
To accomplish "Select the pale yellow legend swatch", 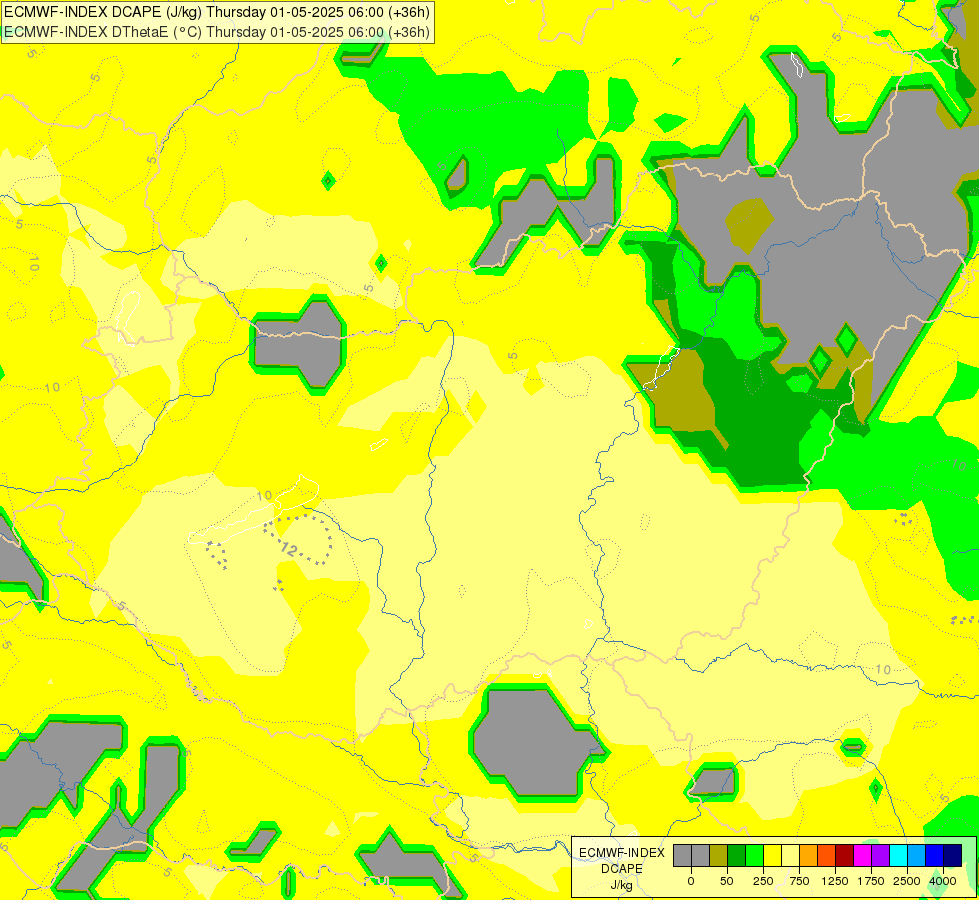I will pyautogui.click(x=790, y=855).
